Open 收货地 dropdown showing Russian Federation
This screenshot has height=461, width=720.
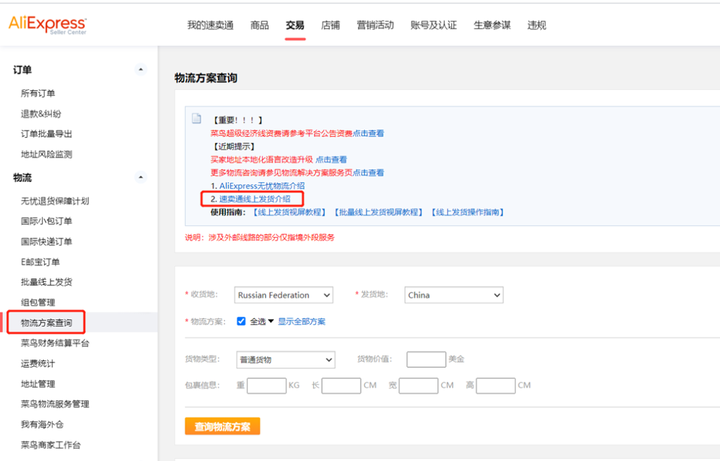tap(284, 295)
